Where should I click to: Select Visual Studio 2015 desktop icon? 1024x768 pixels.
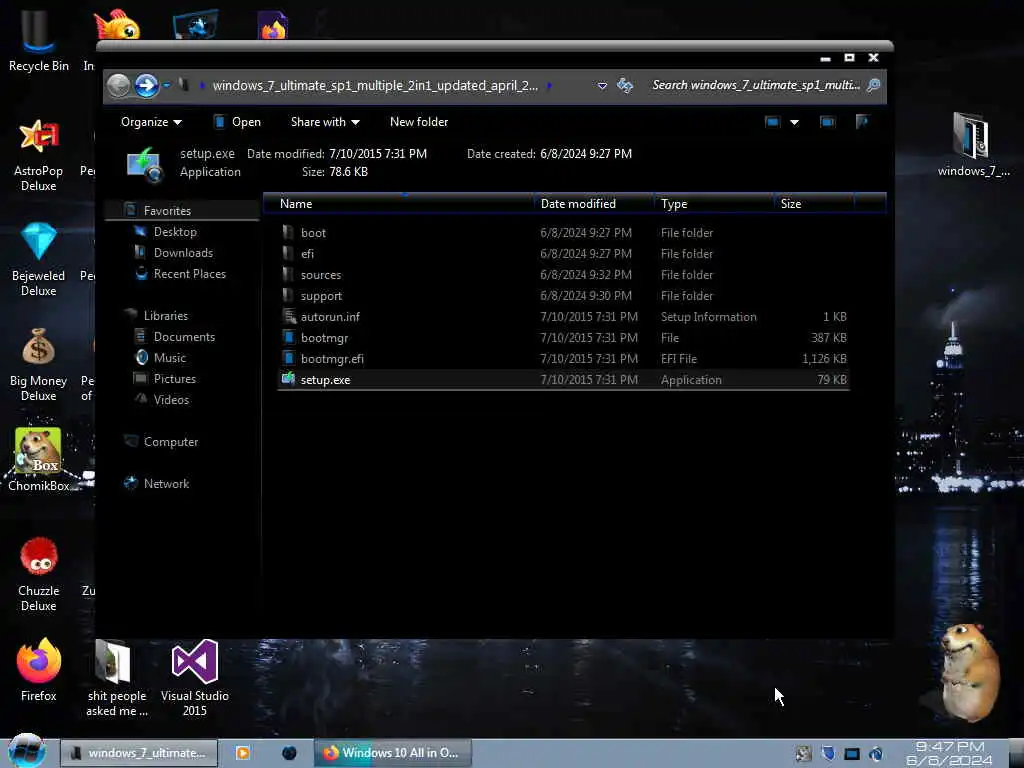(x=195, y=678)
